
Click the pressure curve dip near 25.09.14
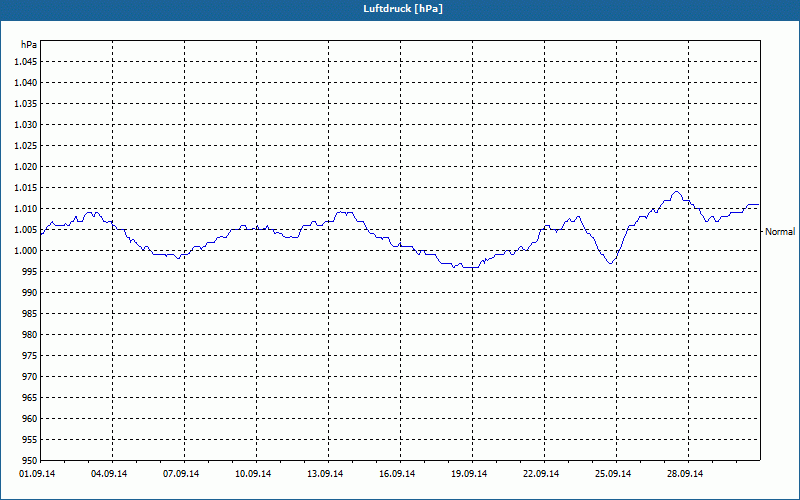(x=610, y=263)
